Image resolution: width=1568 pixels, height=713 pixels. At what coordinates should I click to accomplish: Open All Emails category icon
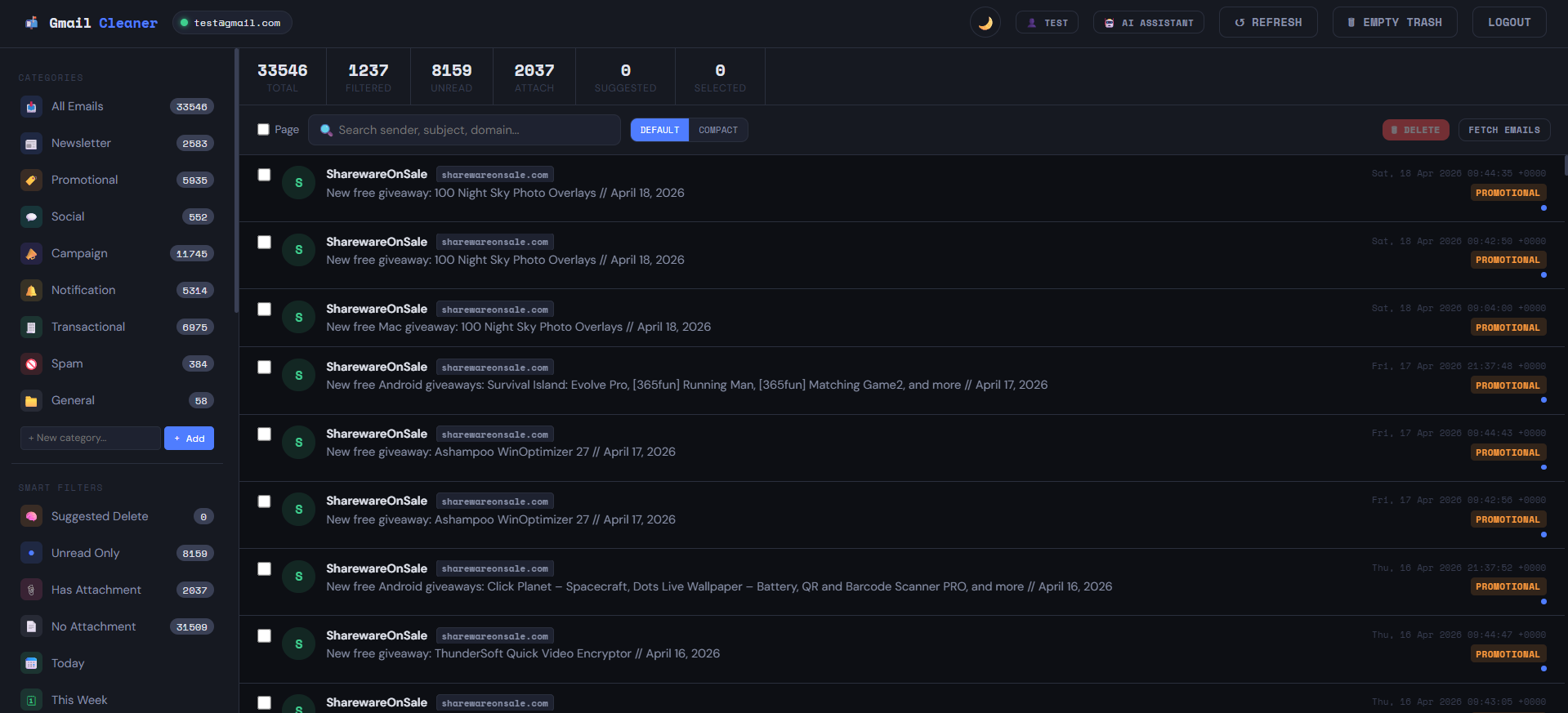click(x=31, y=107)
